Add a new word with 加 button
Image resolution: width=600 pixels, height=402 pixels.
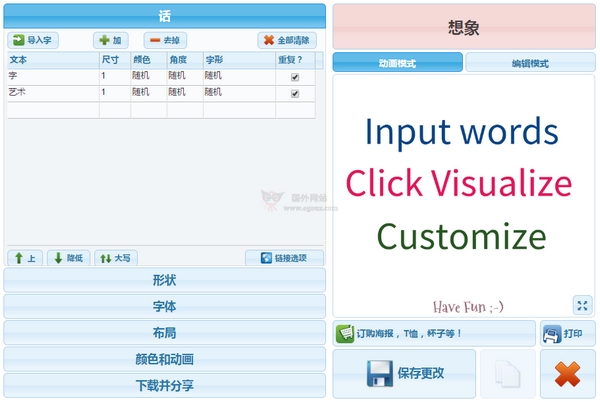pos(111,40)
